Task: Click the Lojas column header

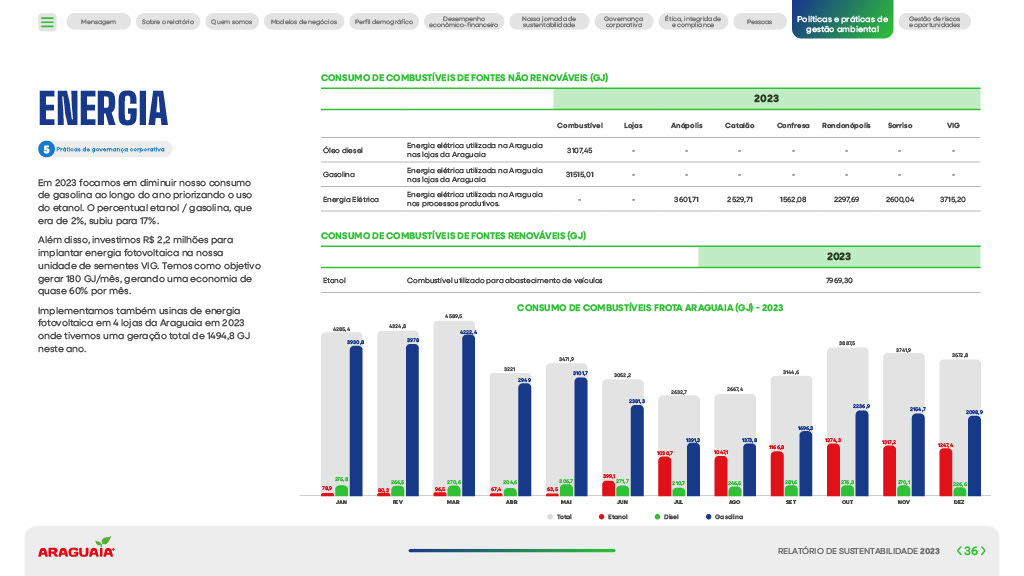Action: coord(633,125)
